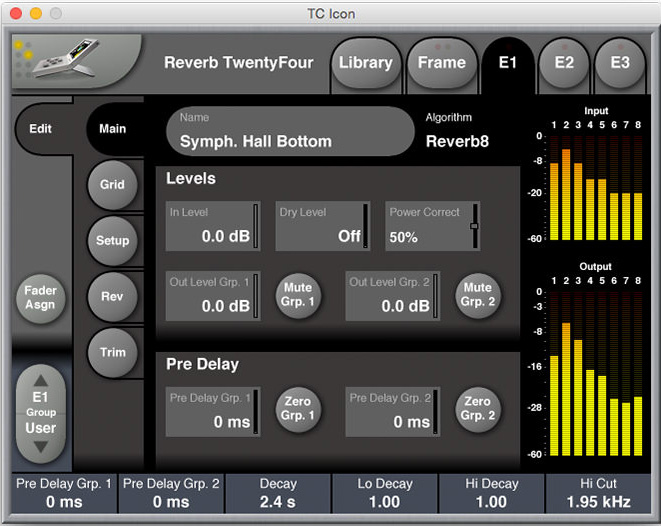Toggle Mute Grp. 2
This screenshot has width=661, height=526.
coord(478,295)
